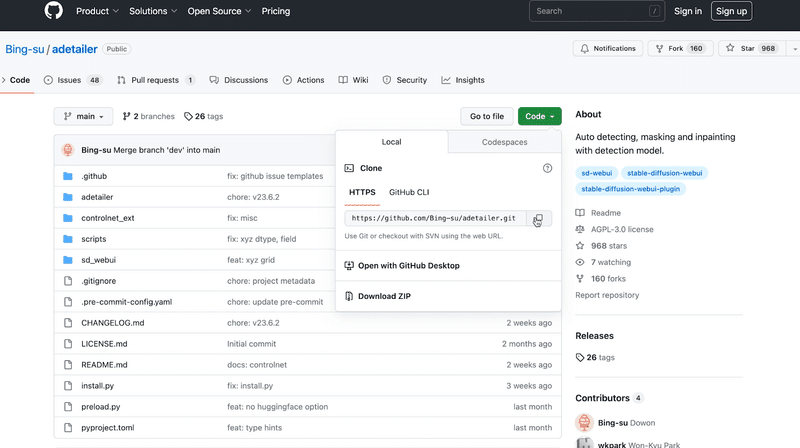Click the Sign in link

(x=688, y=11)
